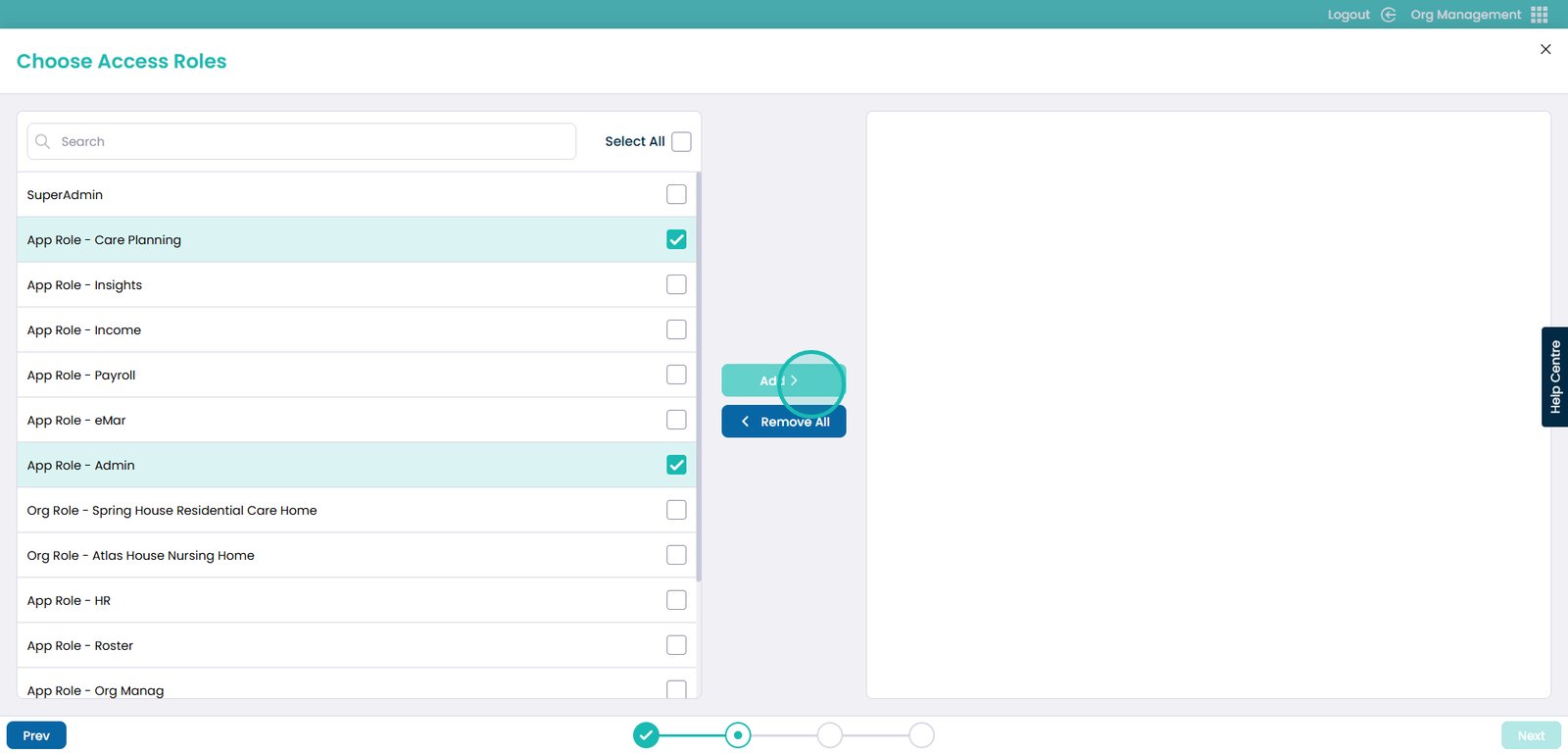The height and width of the screenshot is (754, 1568).
Task: Select Org Role - Atlas House text
Action: (x=140, y=556)
